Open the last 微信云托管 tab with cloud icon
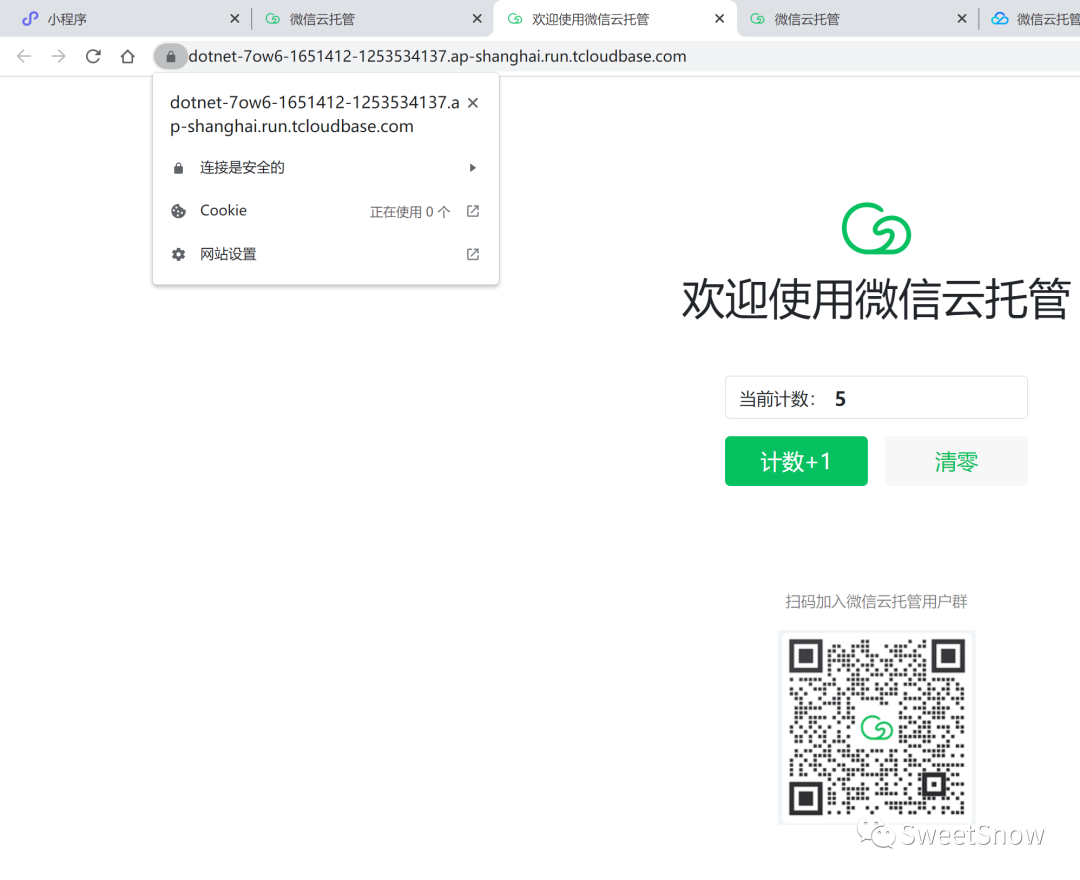This screenshot has height=880, width=1080. pos(1033,19)
